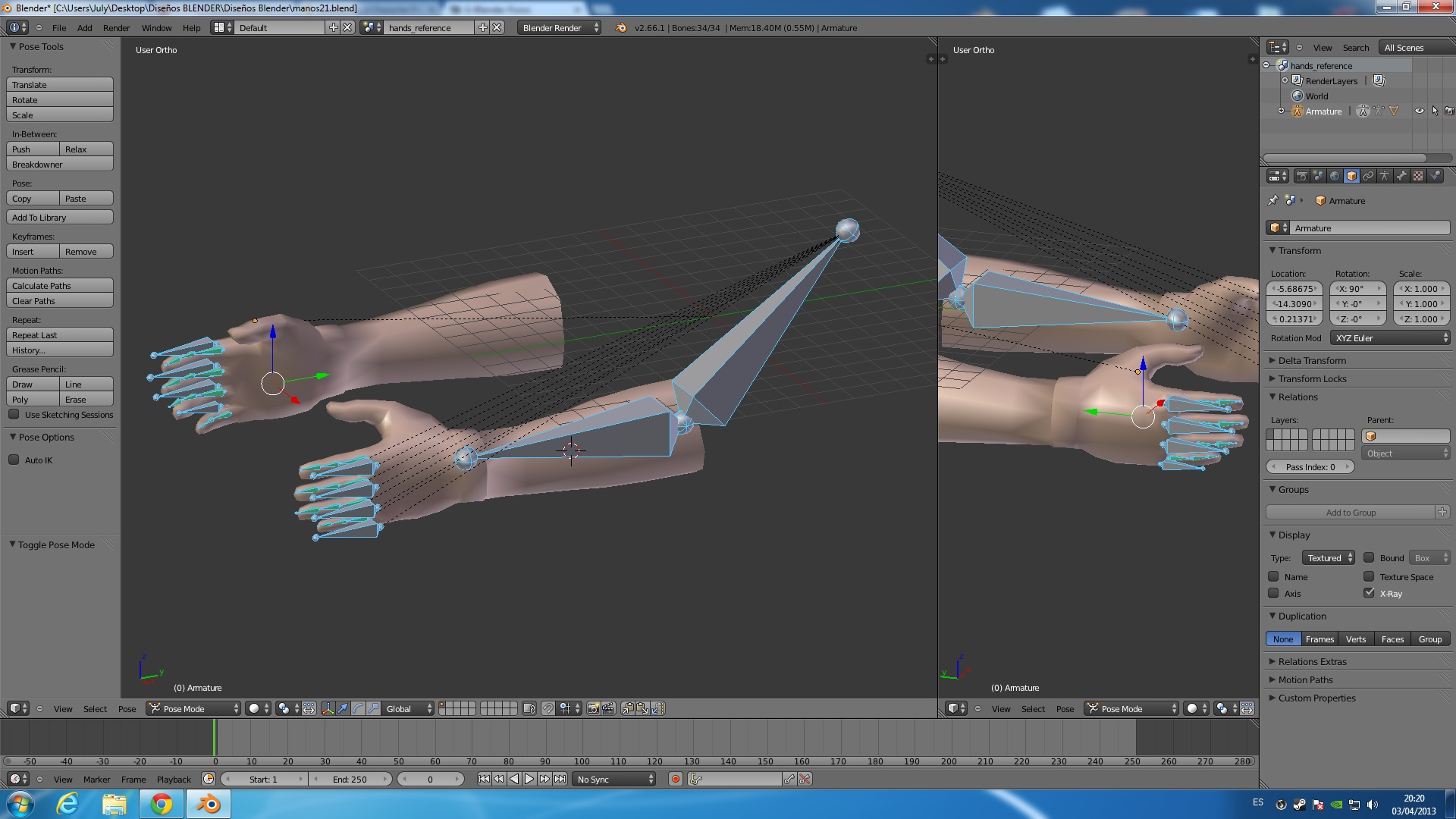Screen dimensions: 1456x819
Task: Open the Render menu
Action: click(x=116, y=28)
